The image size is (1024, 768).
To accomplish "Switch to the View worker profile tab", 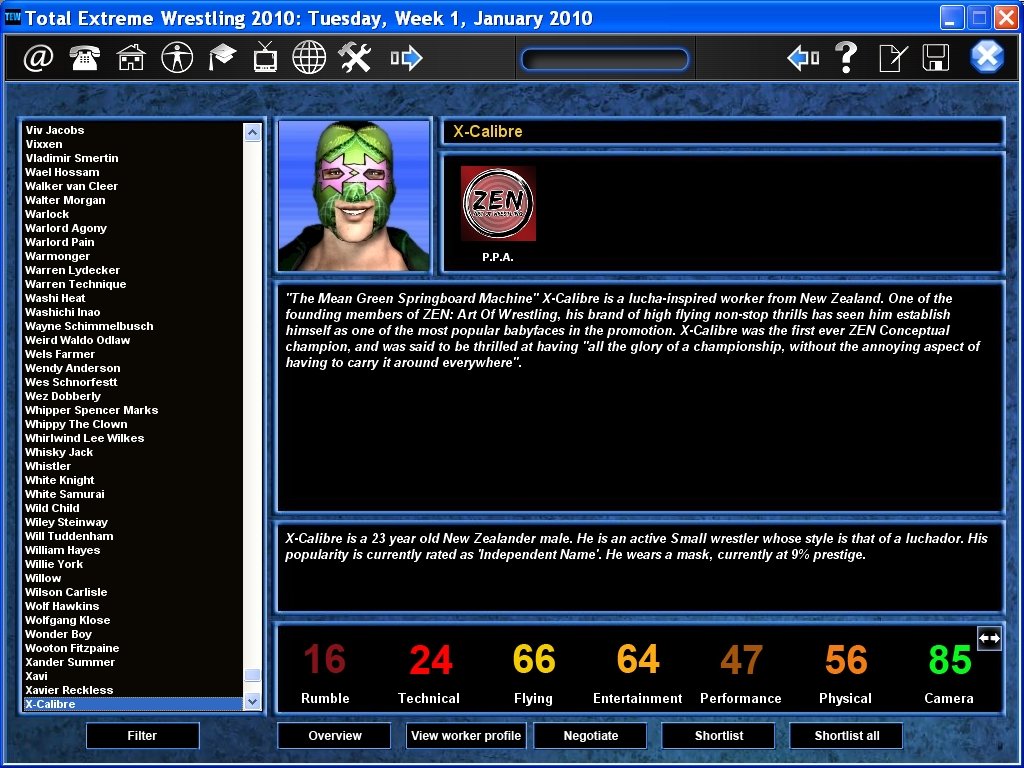I will [466, 735].
